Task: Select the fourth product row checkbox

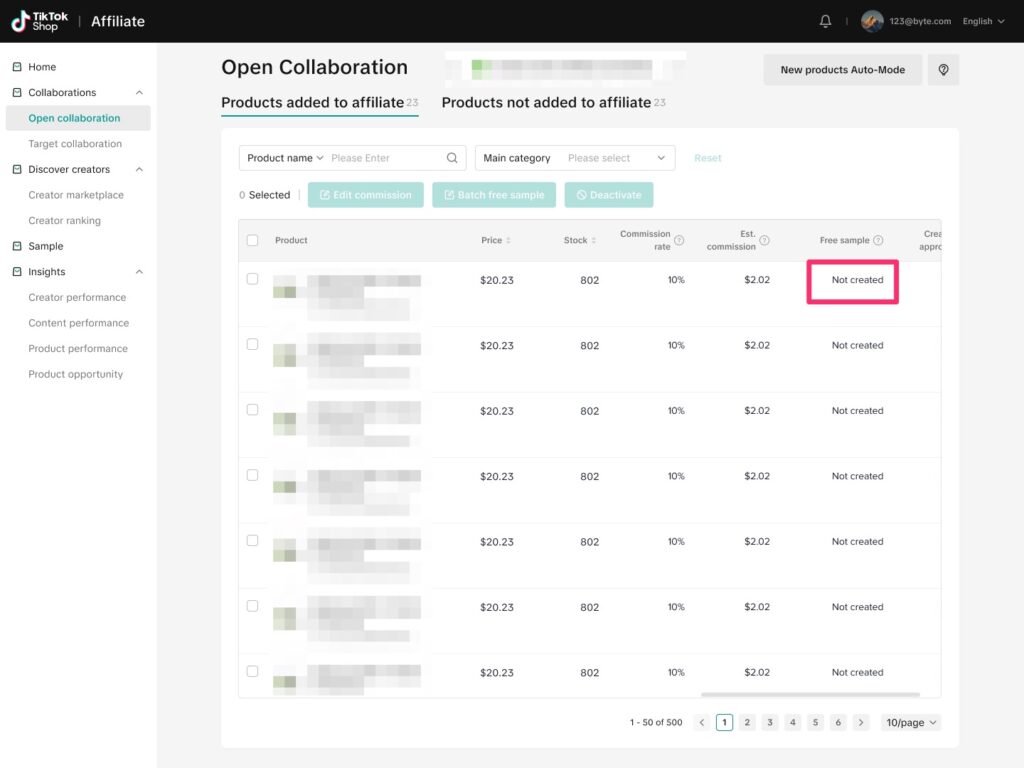Action: pos(253,475)
